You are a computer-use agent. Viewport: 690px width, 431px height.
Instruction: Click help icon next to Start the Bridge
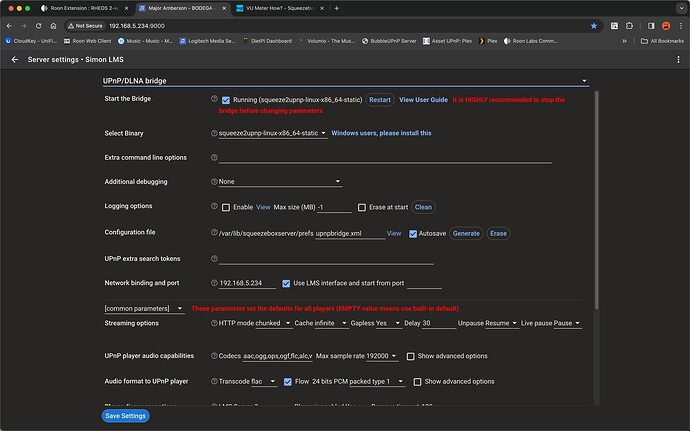tap(214, 99)
